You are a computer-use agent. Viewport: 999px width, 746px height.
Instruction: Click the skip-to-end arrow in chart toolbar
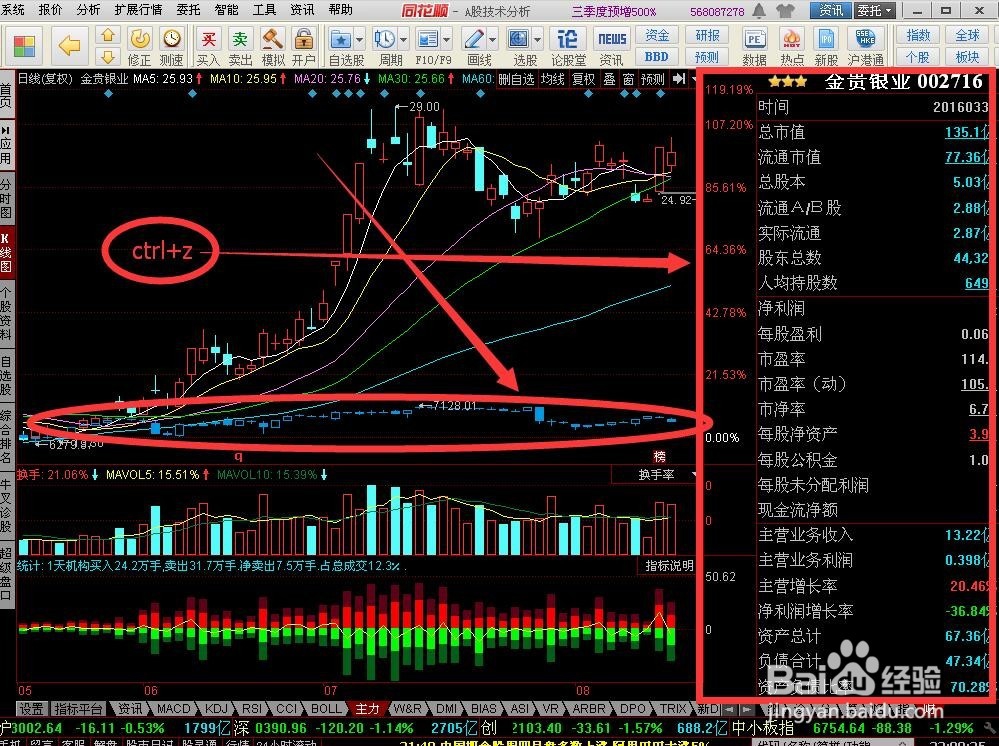(x=679, y=79)
